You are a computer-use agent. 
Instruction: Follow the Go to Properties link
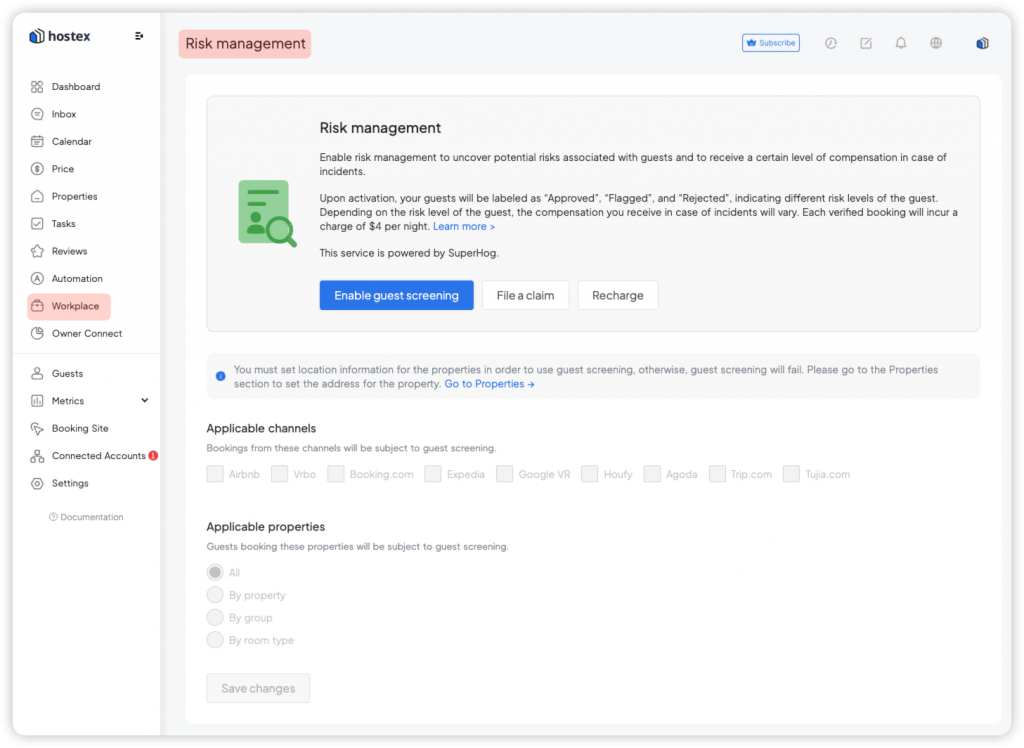(489, 383)
